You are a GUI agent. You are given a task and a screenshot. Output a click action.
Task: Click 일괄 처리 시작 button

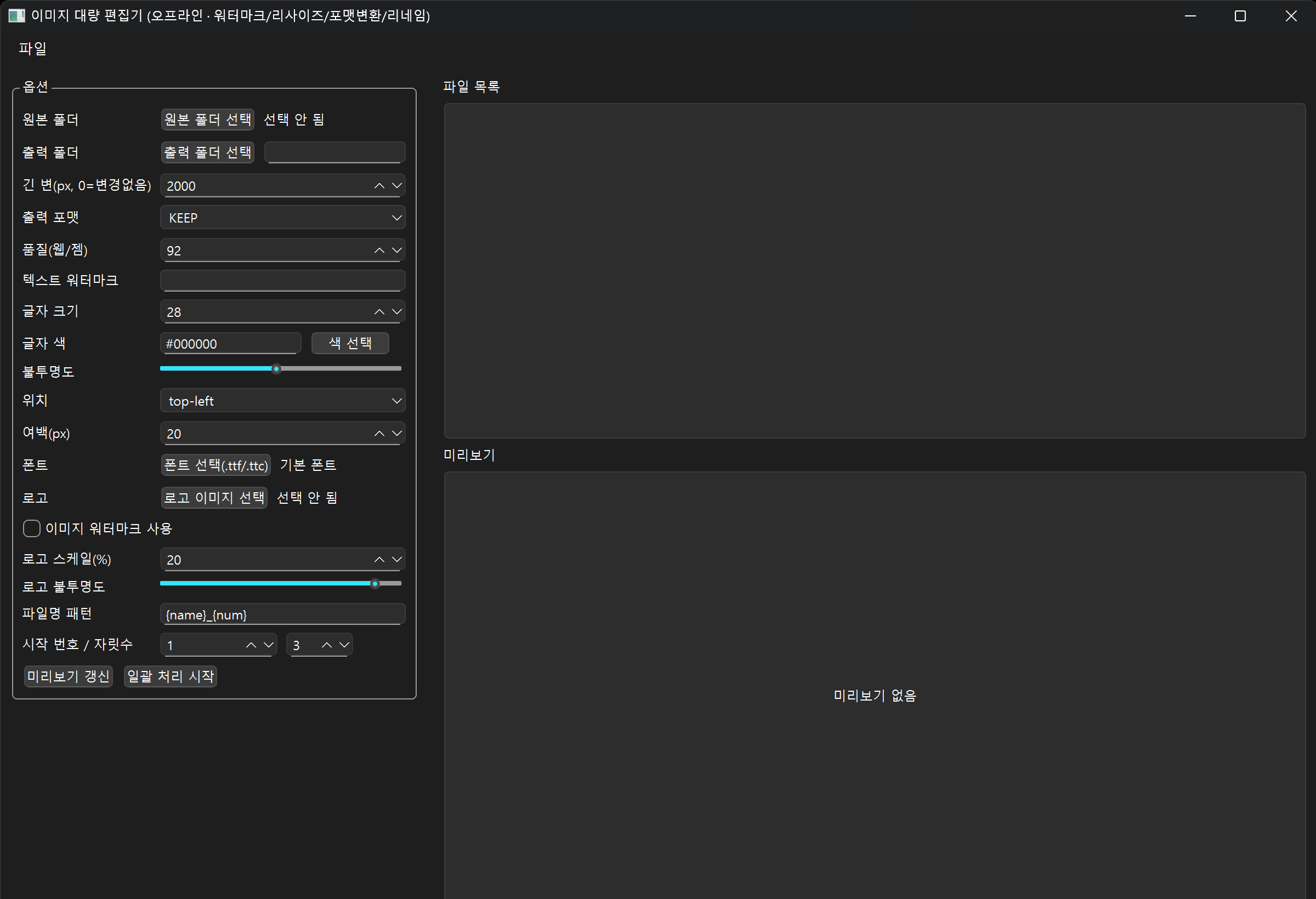(x=170, y=676)
